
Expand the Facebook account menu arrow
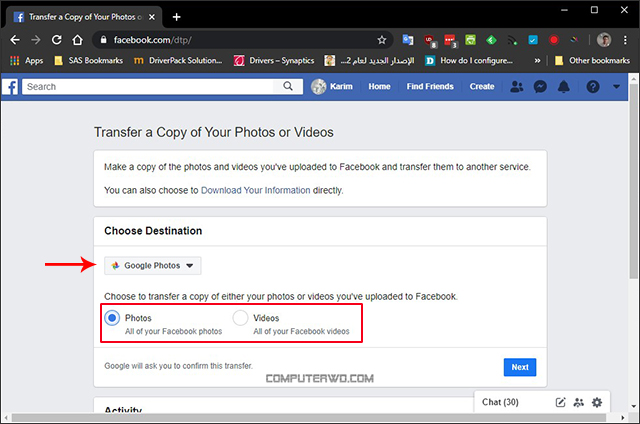pyautogui.click(x=616, y=87)
